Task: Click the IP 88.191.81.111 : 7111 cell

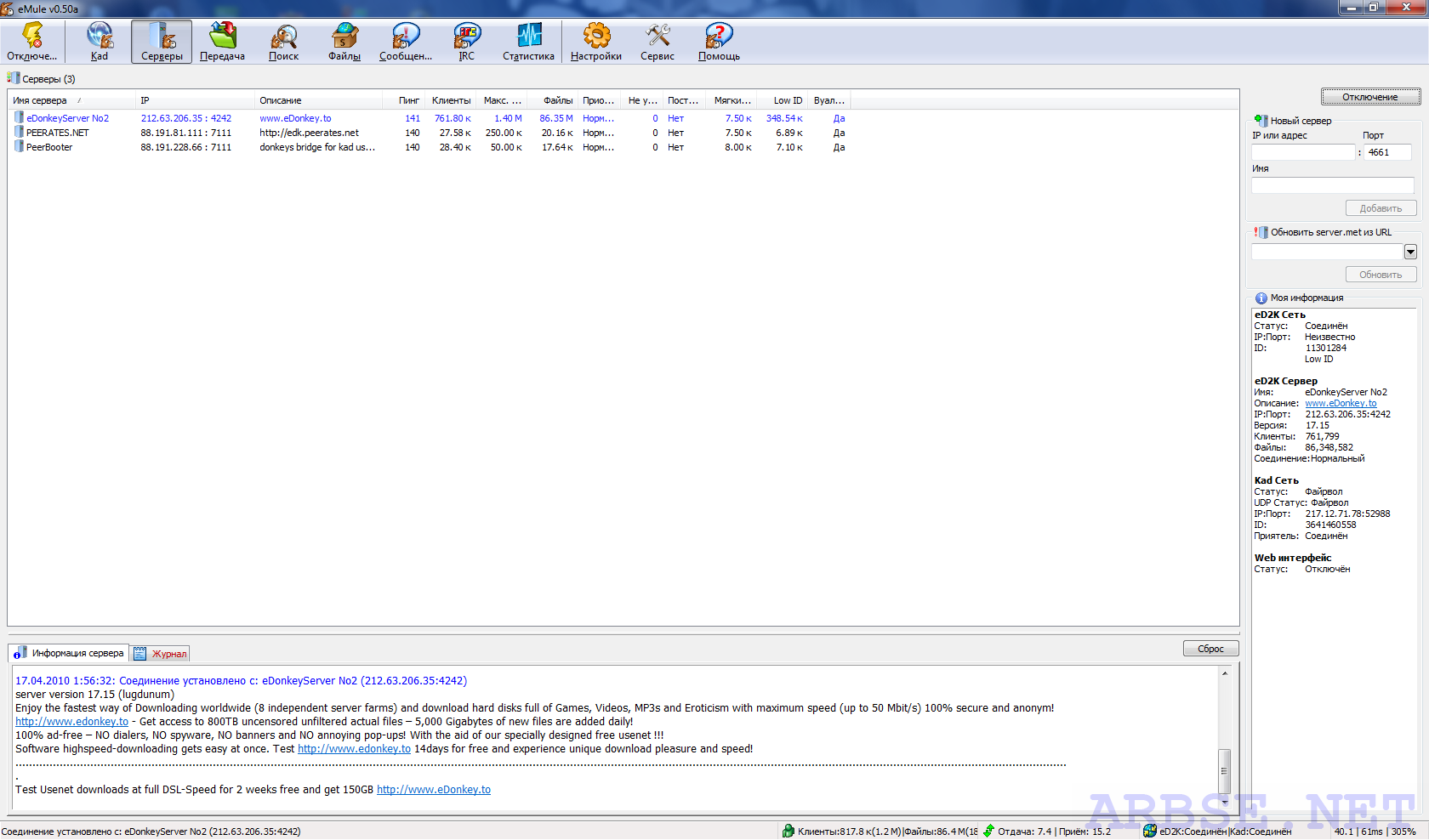Action: [186, 133]
